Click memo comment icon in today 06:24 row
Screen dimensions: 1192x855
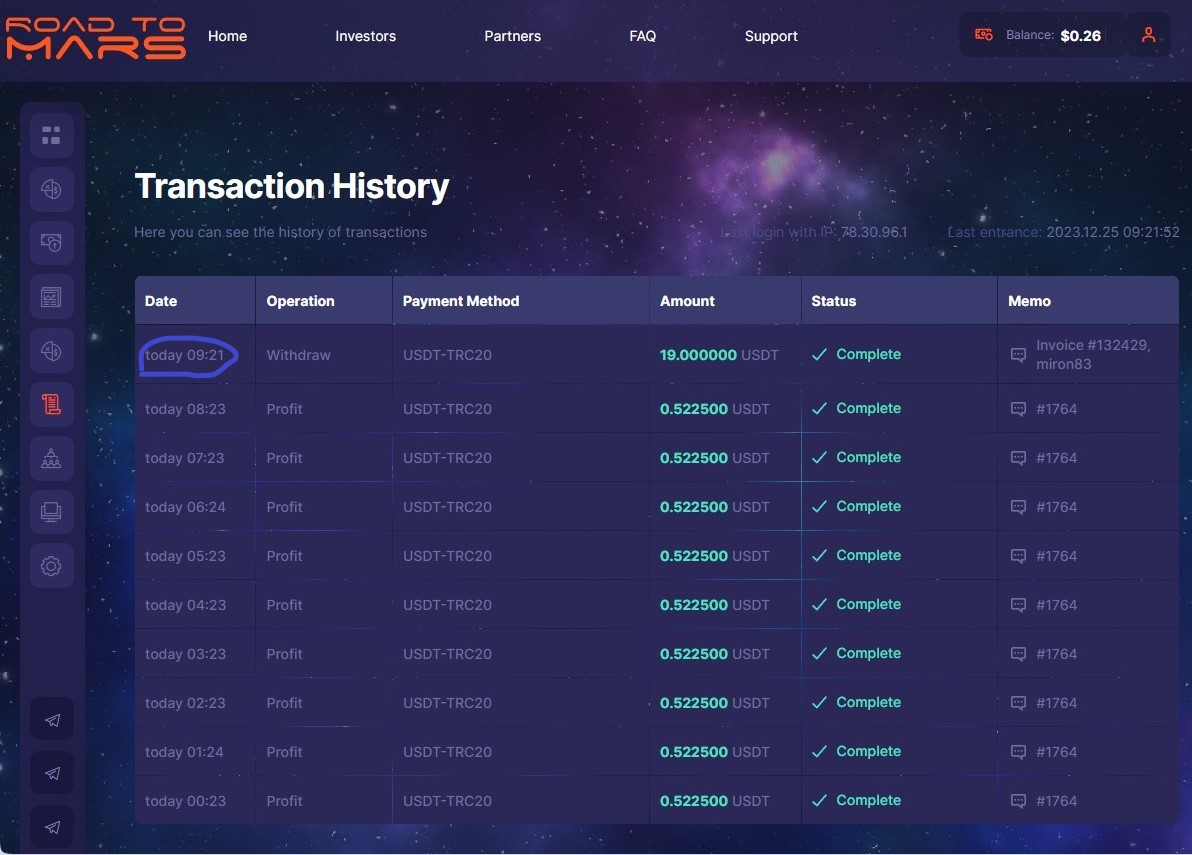tap(1018, 507)
